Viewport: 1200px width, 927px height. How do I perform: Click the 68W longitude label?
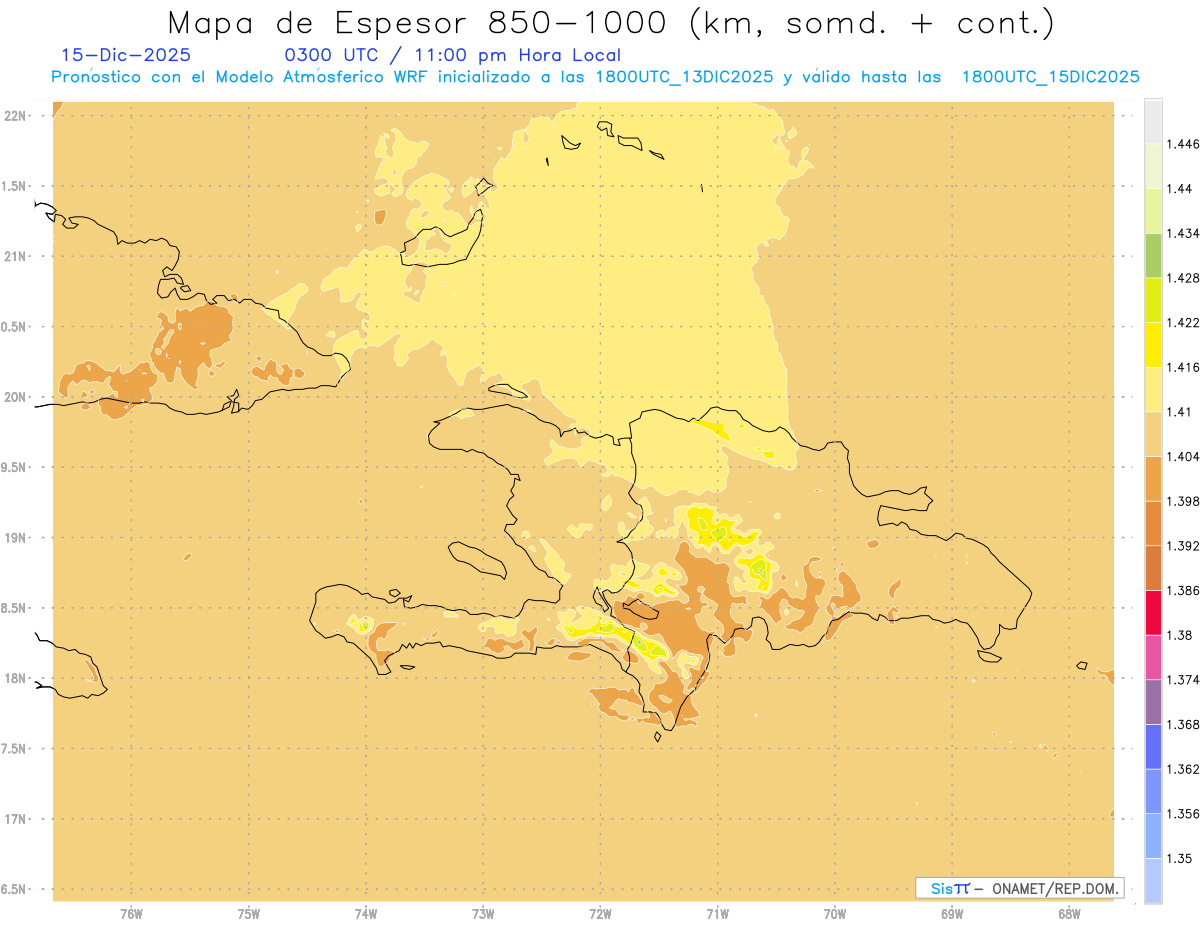click(x=1069, y=912)
